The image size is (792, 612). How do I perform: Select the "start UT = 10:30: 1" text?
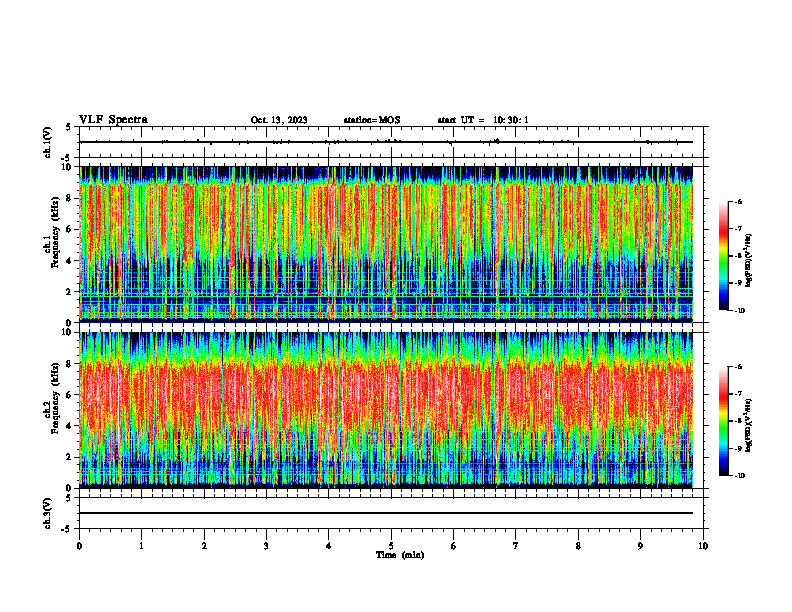[483, 120]
